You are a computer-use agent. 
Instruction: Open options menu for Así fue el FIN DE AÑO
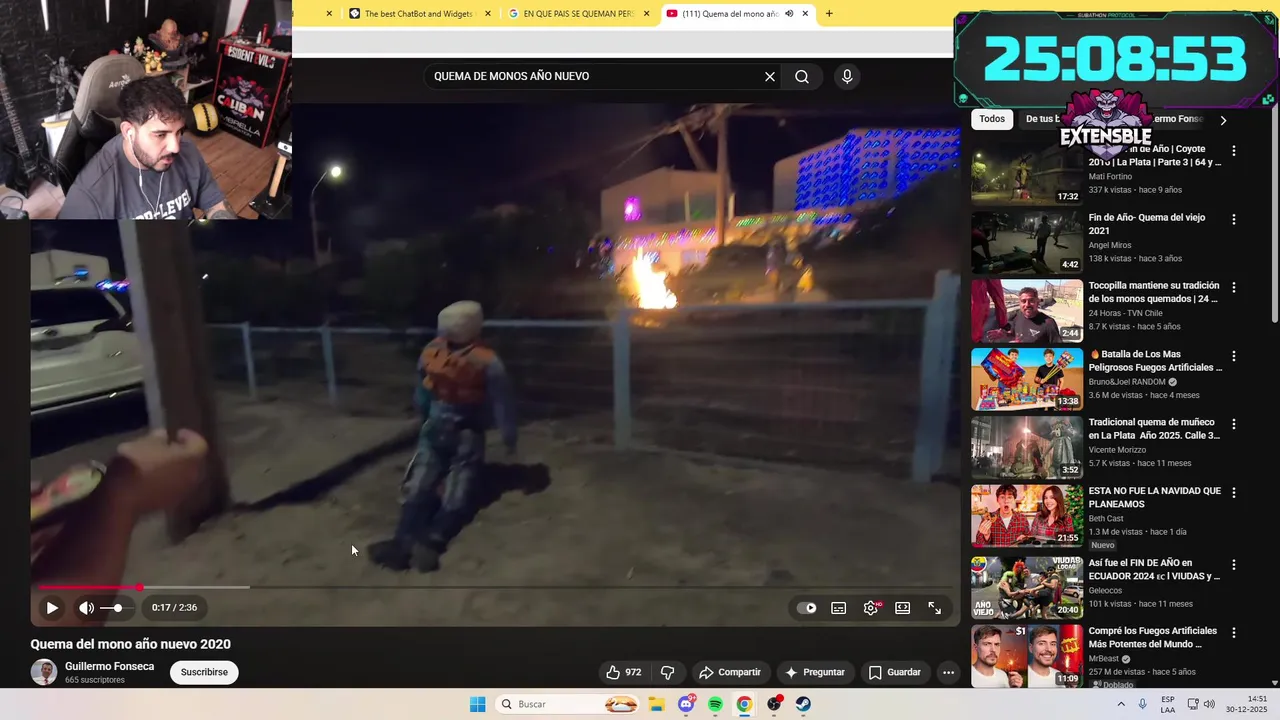(x=1234, y=565)
